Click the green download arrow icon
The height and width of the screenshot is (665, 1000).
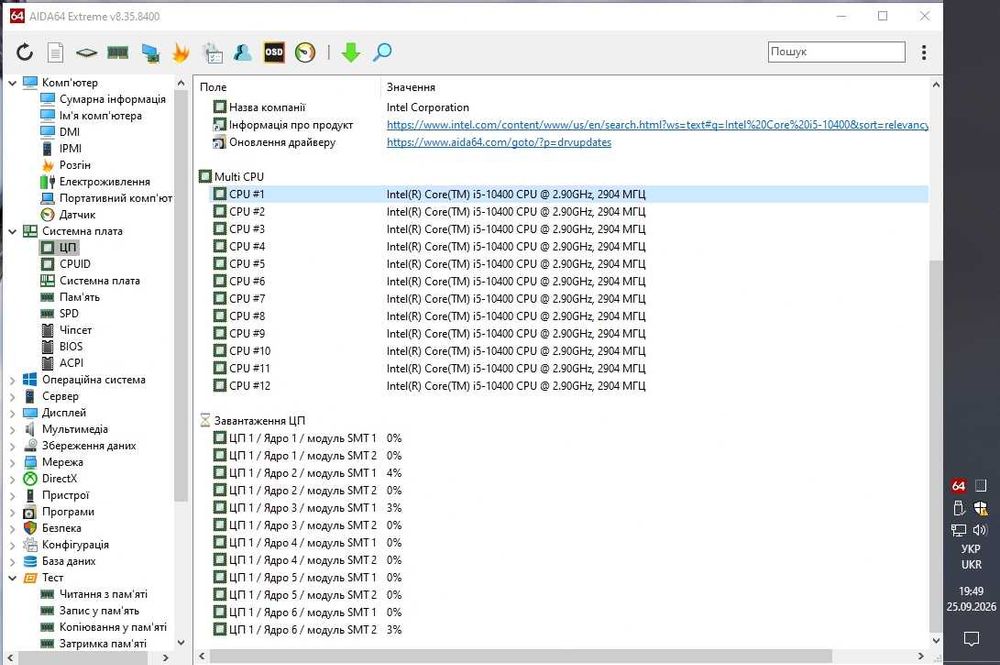(351, 52)
